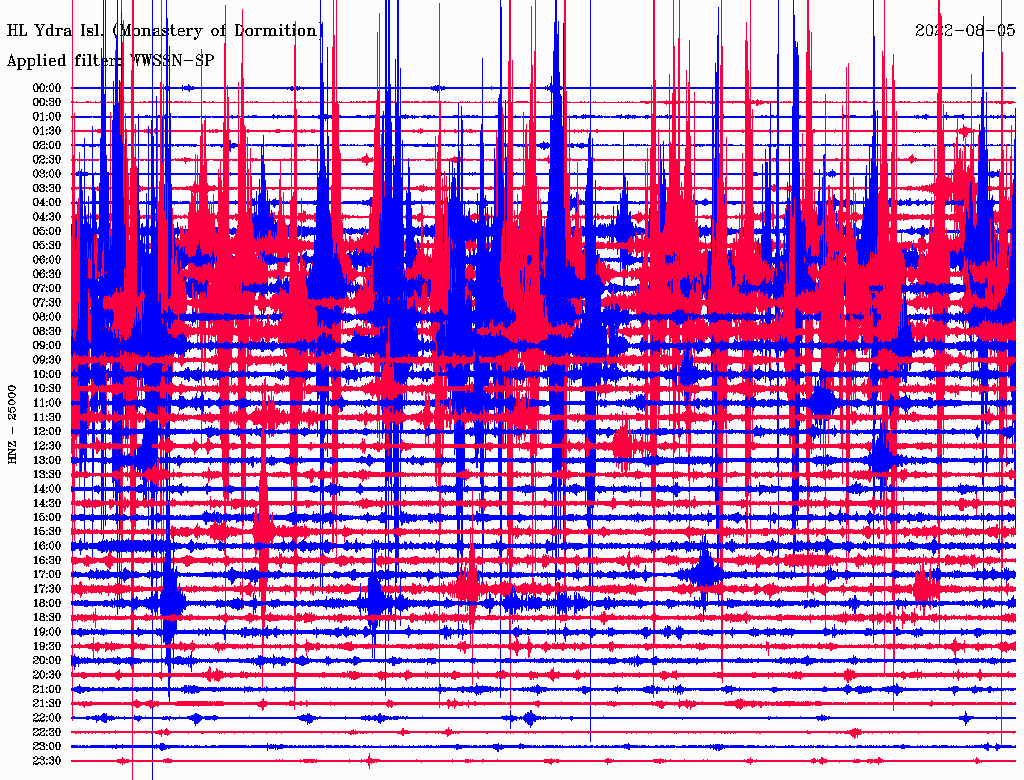The height and width of the screenshot is (780, 1024).
Task: Select the 04:00 time row label
Action: click(x=47, y=203)
